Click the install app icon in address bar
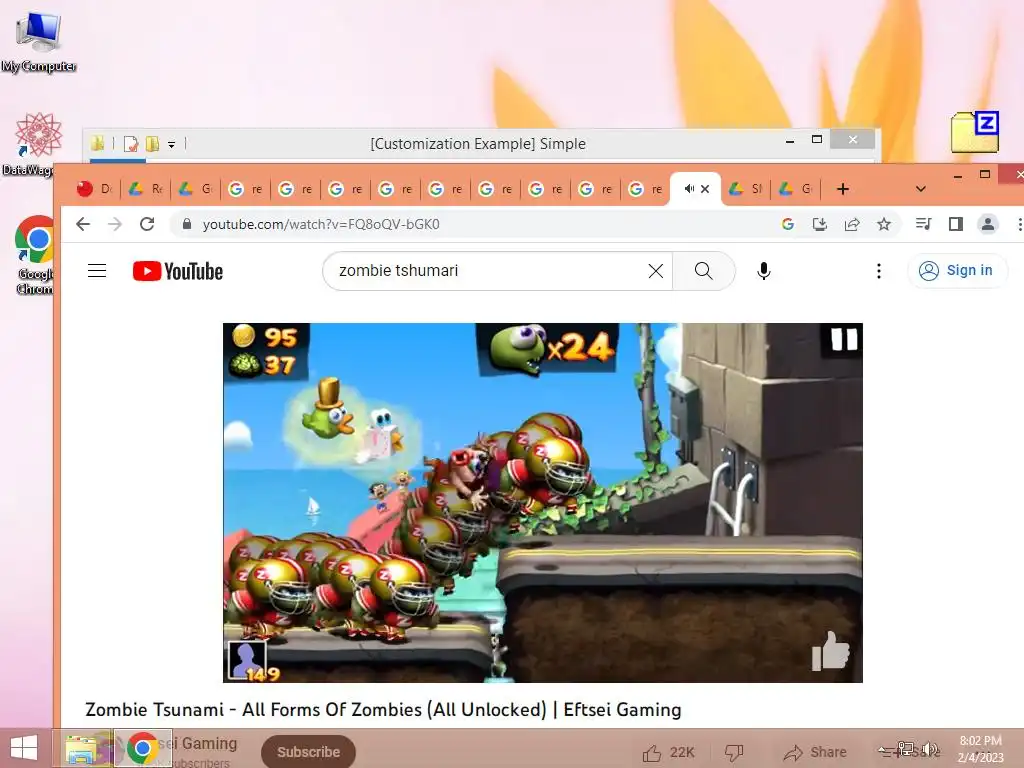The width and height of the screenshot is (1024, 768). click(x=820, y=224)
